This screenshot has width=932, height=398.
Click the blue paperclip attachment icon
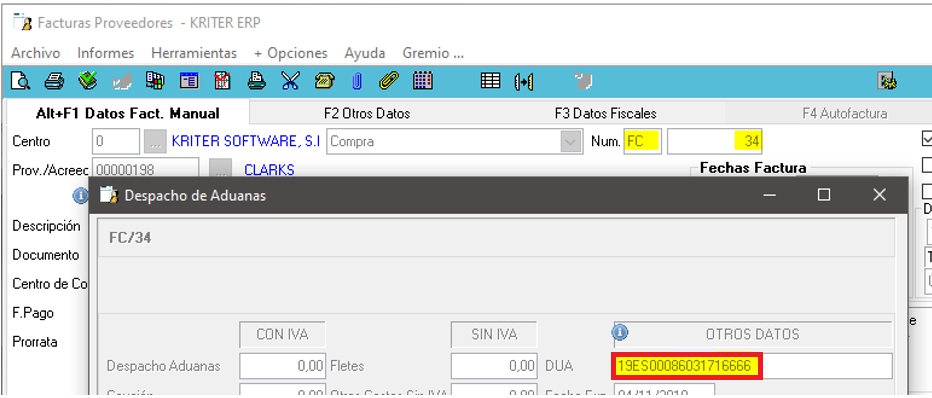[357, 81]
